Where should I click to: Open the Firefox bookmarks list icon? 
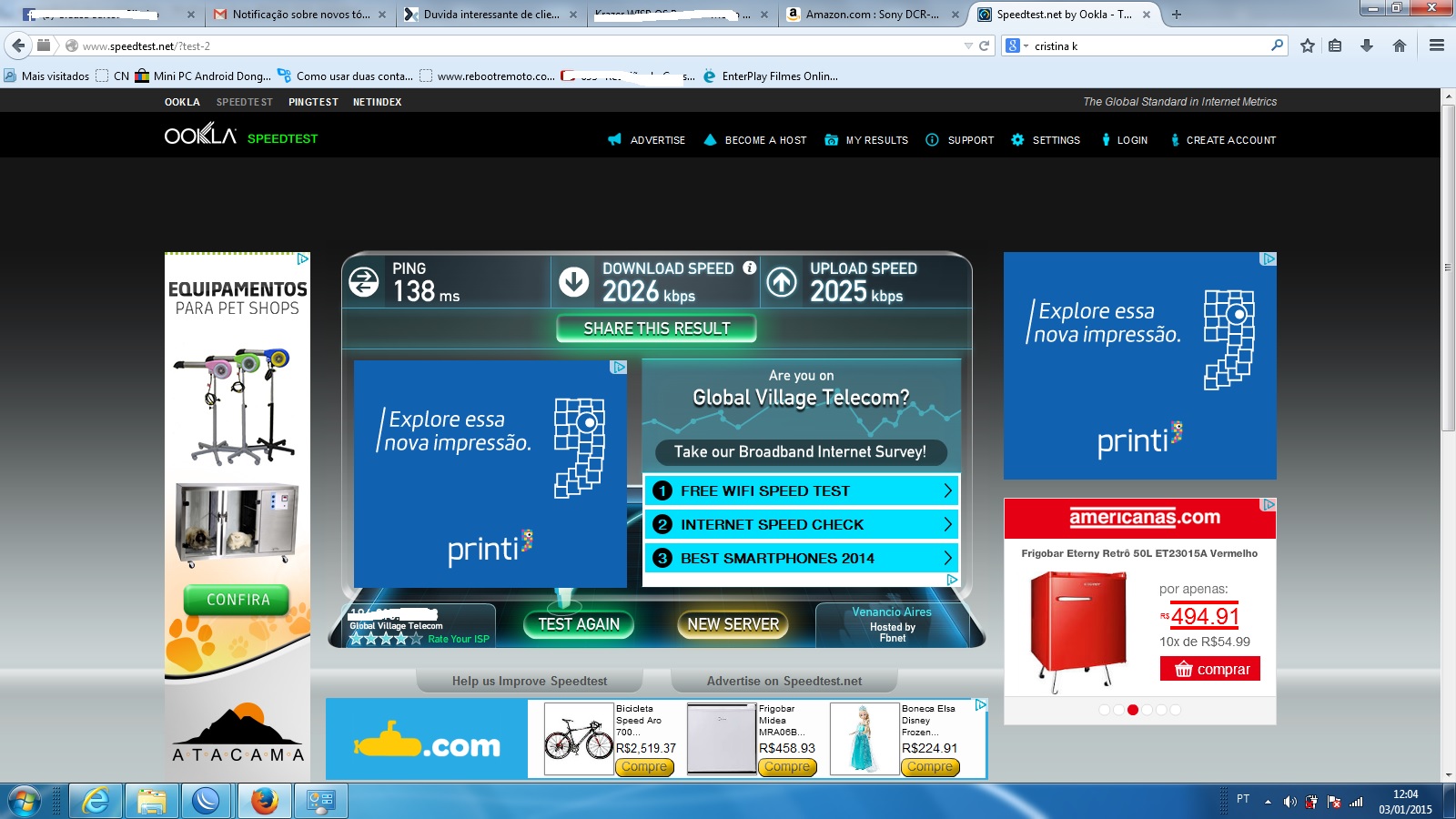point(1335,45)
